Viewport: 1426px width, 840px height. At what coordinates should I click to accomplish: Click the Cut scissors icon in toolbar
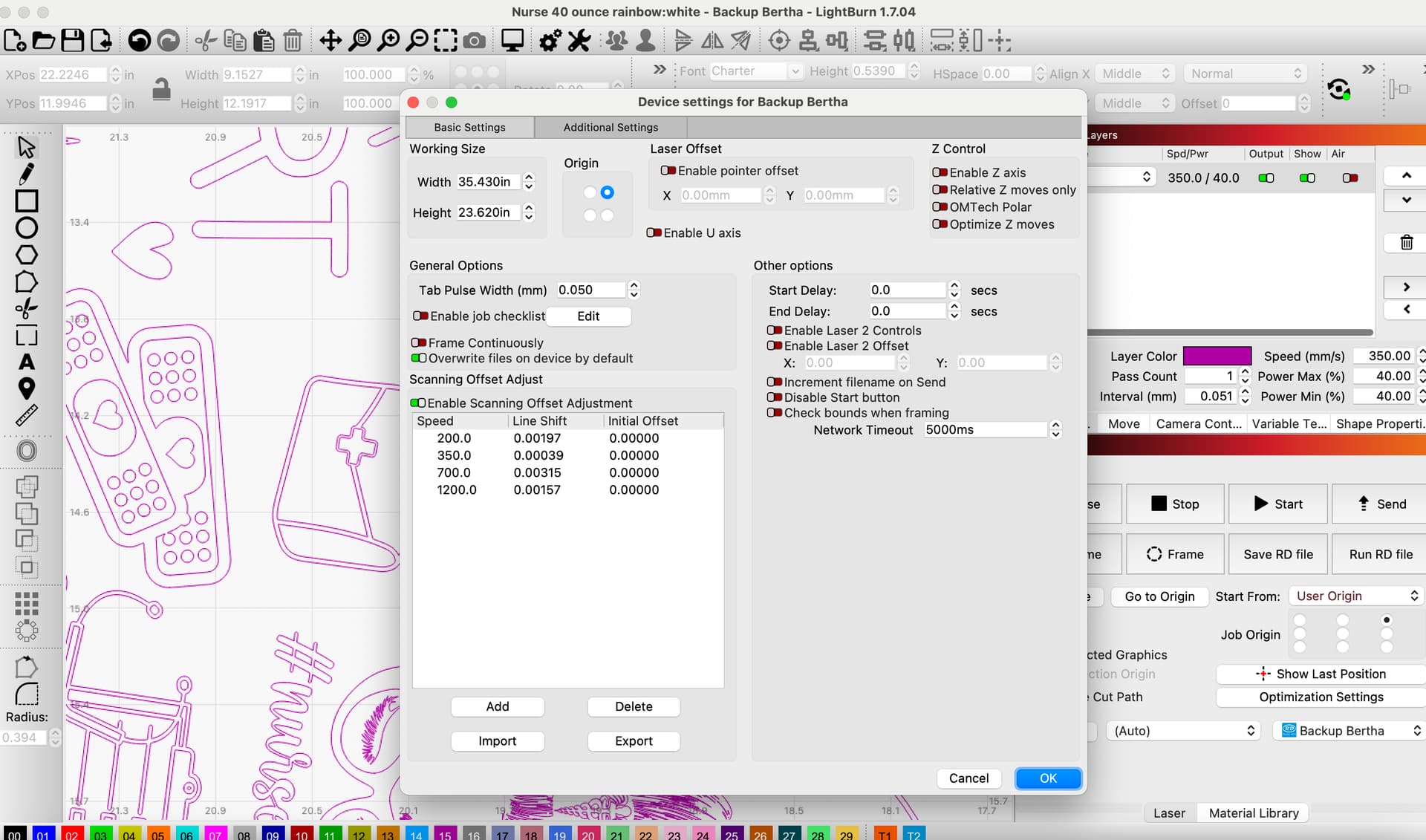[x=206, y=40]
